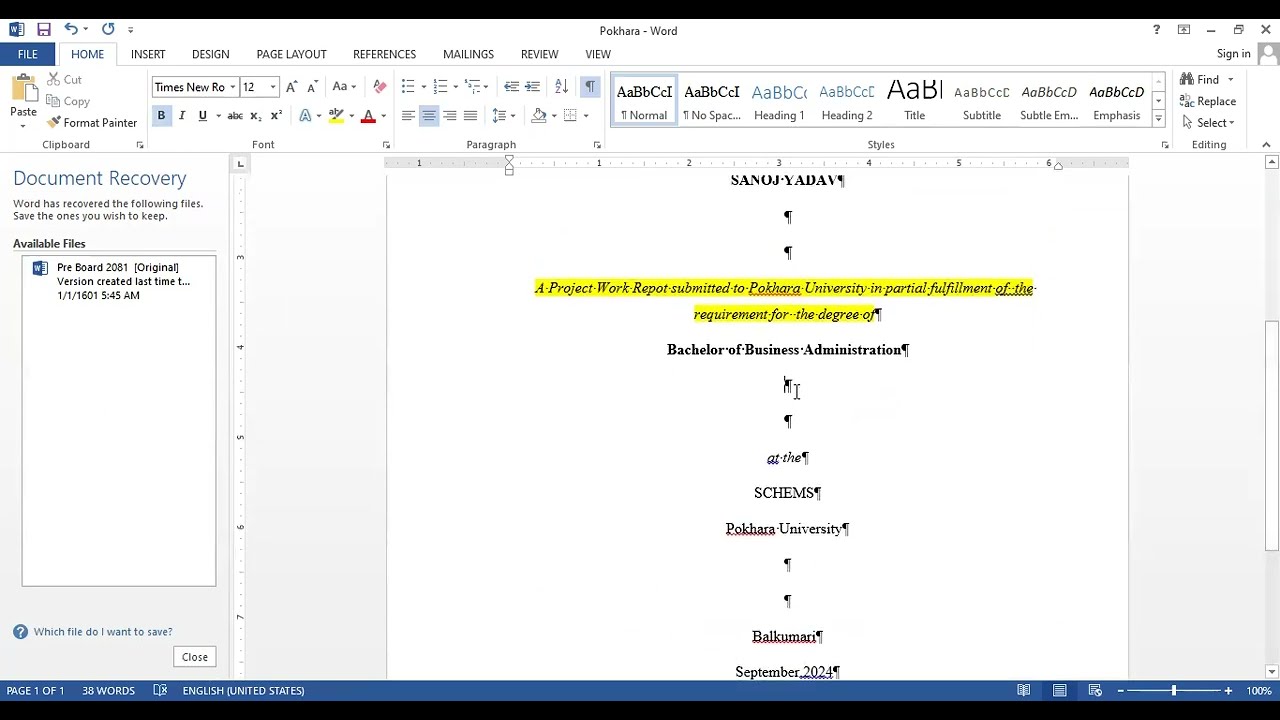Apply superscript formatting
1280x720 pixels.
click(x=276, y=116)
